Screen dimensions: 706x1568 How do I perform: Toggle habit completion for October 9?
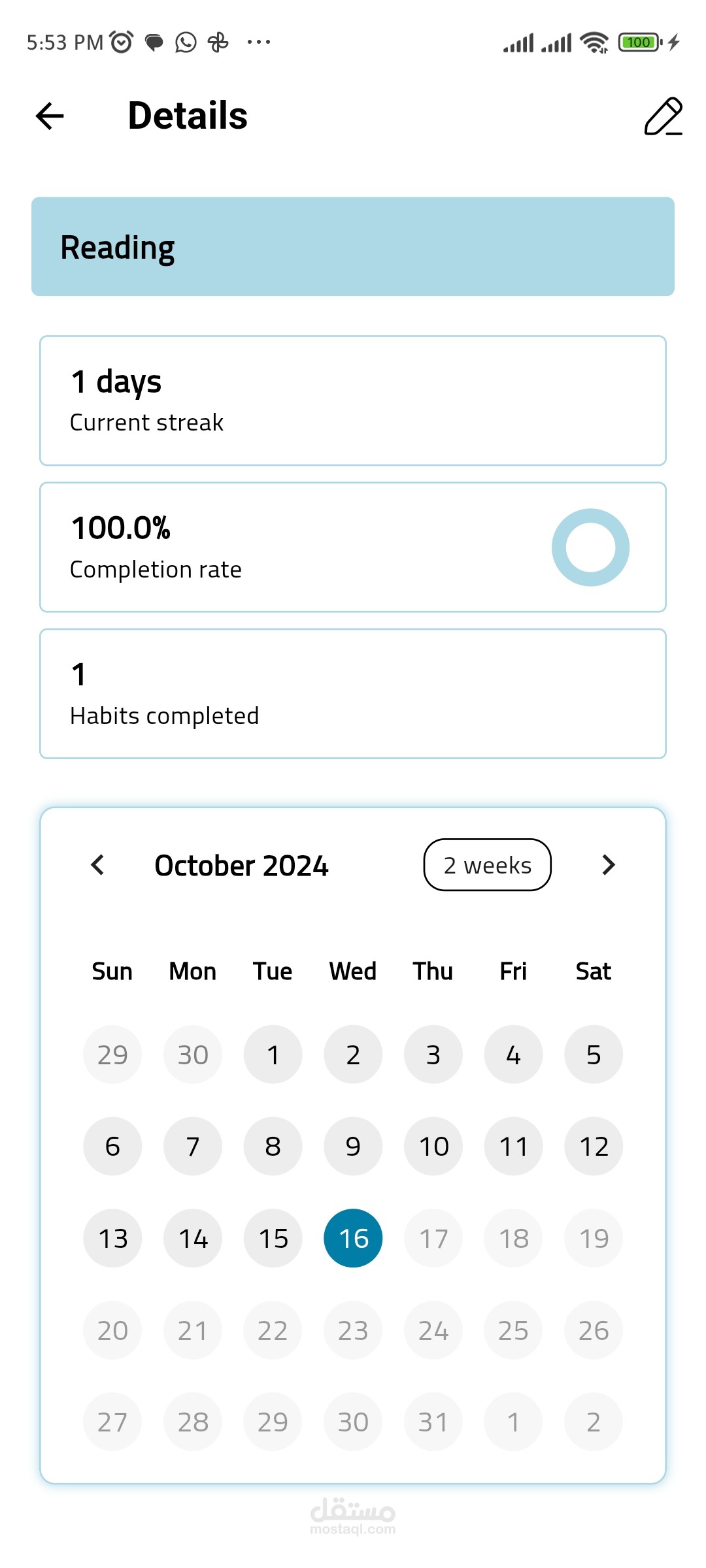pos(353,1147)
